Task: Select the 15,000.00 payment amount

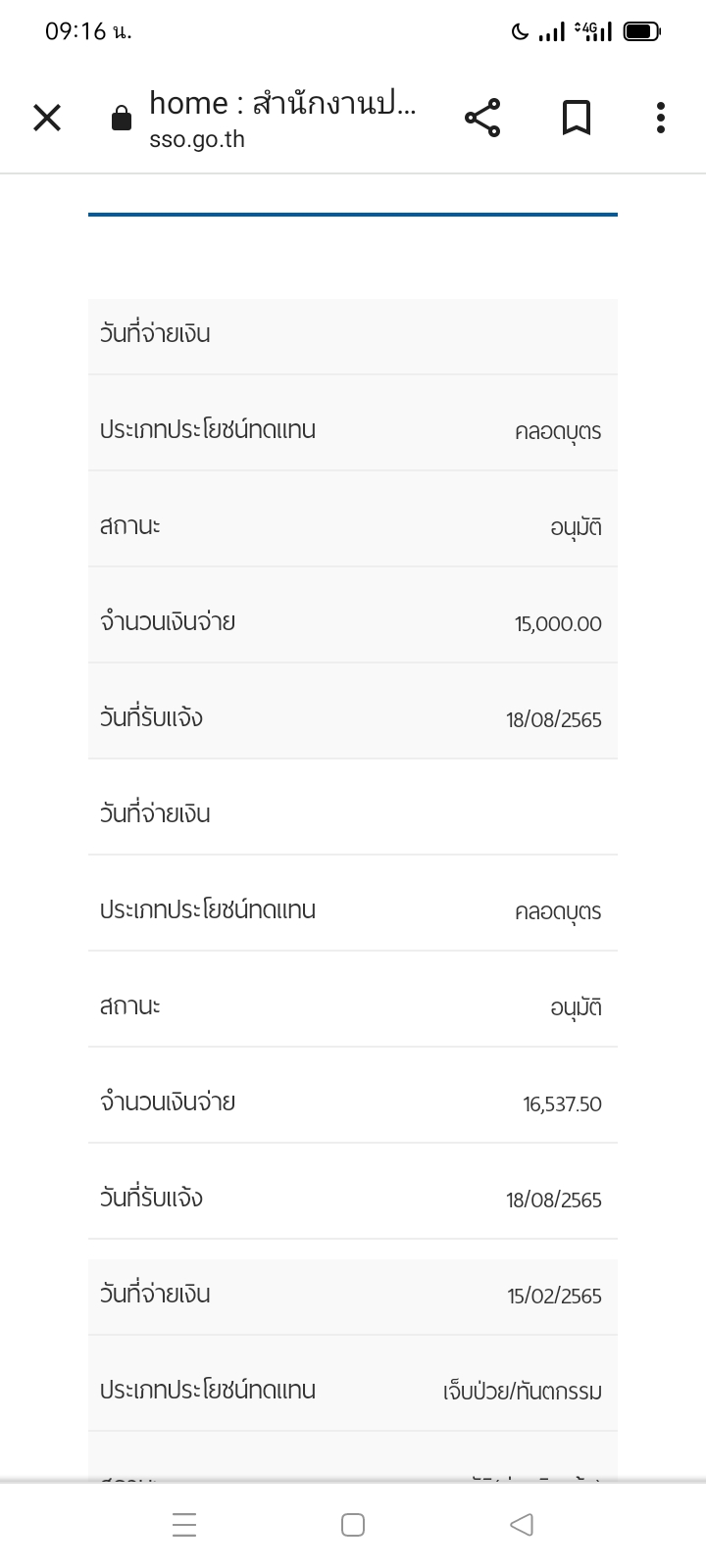Action: click(x=558, y=624)
